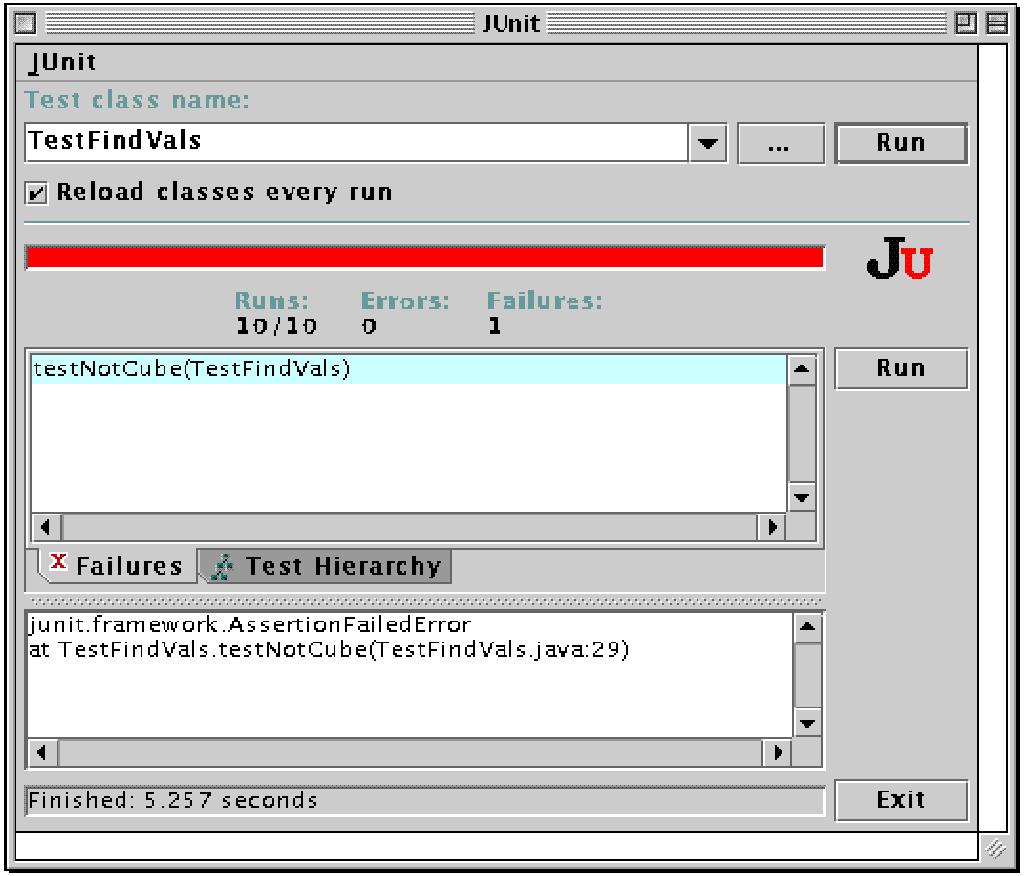The image size is (1024, 876).
Task: Open the test class name dropdown arrow
Action: point(708,142)
